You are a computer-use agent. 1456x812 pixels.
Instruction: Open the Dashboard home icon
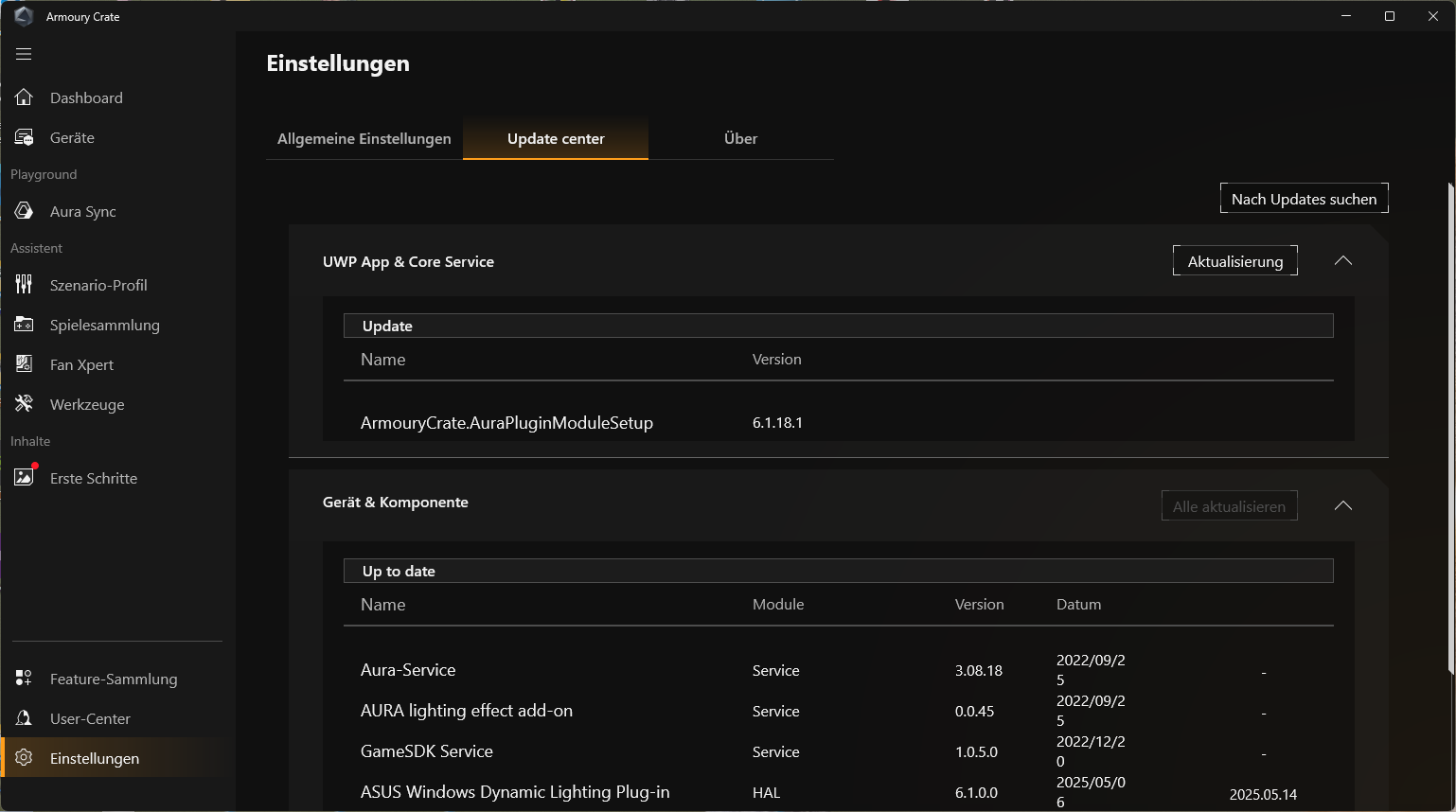[x=24, y=97]
